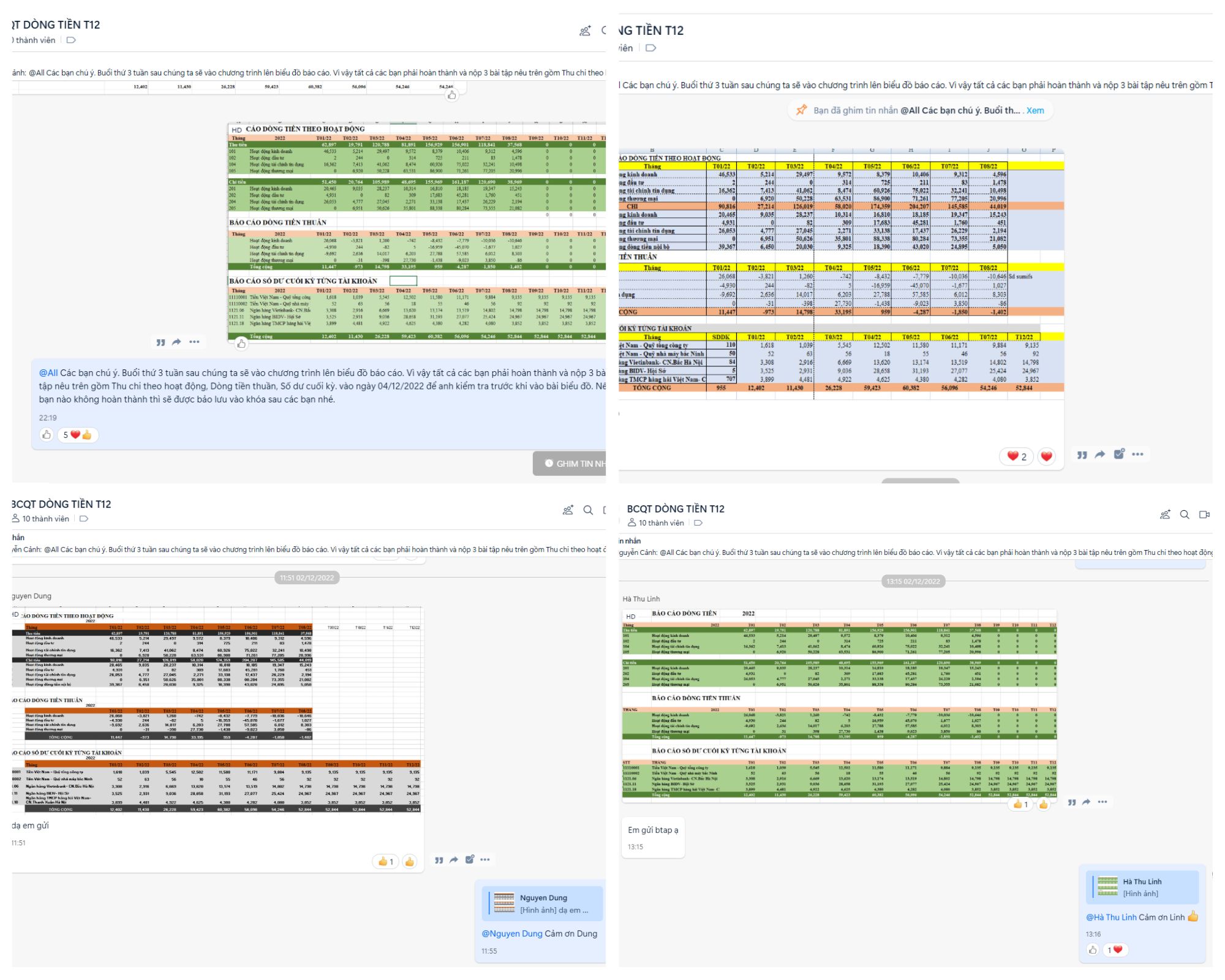React with heart on yellow-header spreadsheet image

pyautogui.click(x=1047, y=456)
